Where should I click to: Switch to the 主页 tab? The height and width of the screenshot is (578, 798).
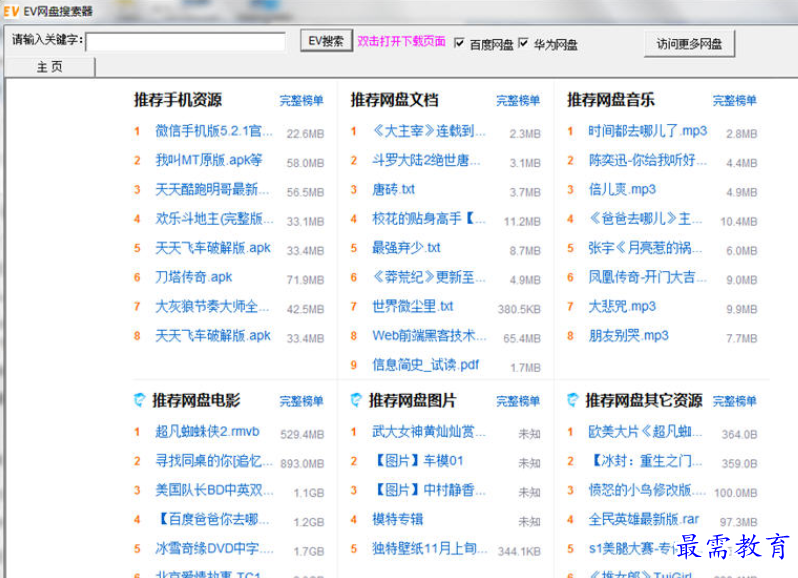click(x=49, y=67)
